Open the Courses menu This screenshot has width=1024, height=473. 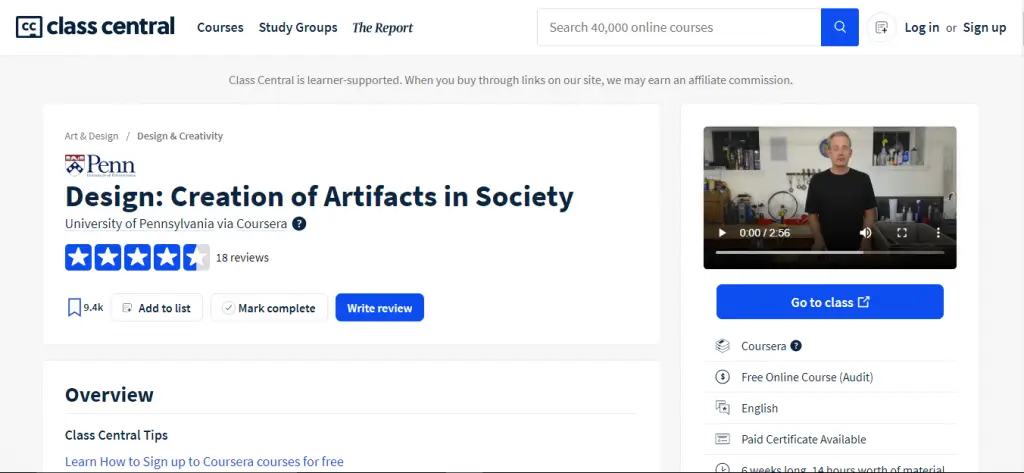point(220,27)
